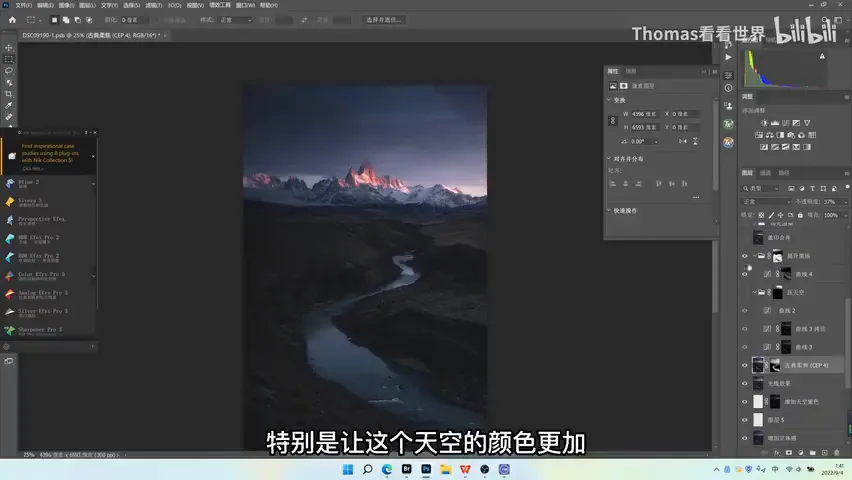Open Microsoft Edge from taskbar
852x480 pixels.
387,469
